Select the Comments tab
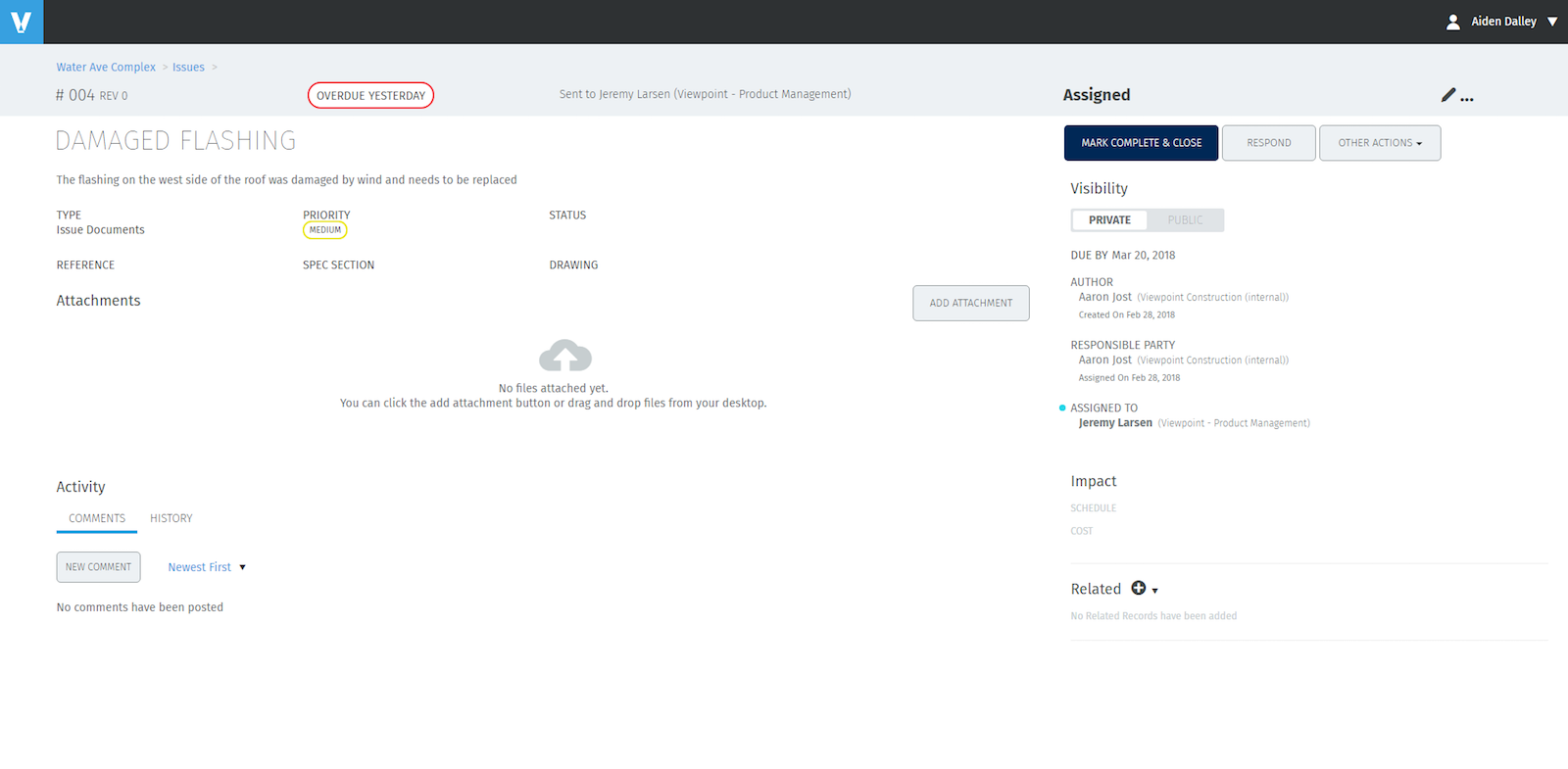Viewport: 1568px width, 769px height. pyautogui.click(x=97, y=518)
